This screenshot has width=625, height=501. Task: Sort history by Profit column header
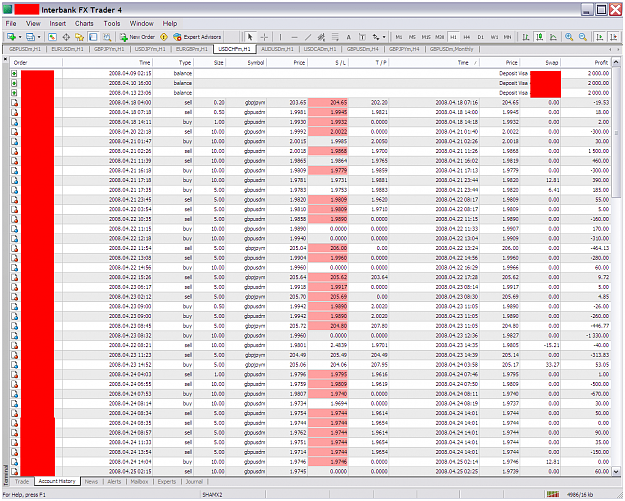pyautogui.click(x=586, y=63)
